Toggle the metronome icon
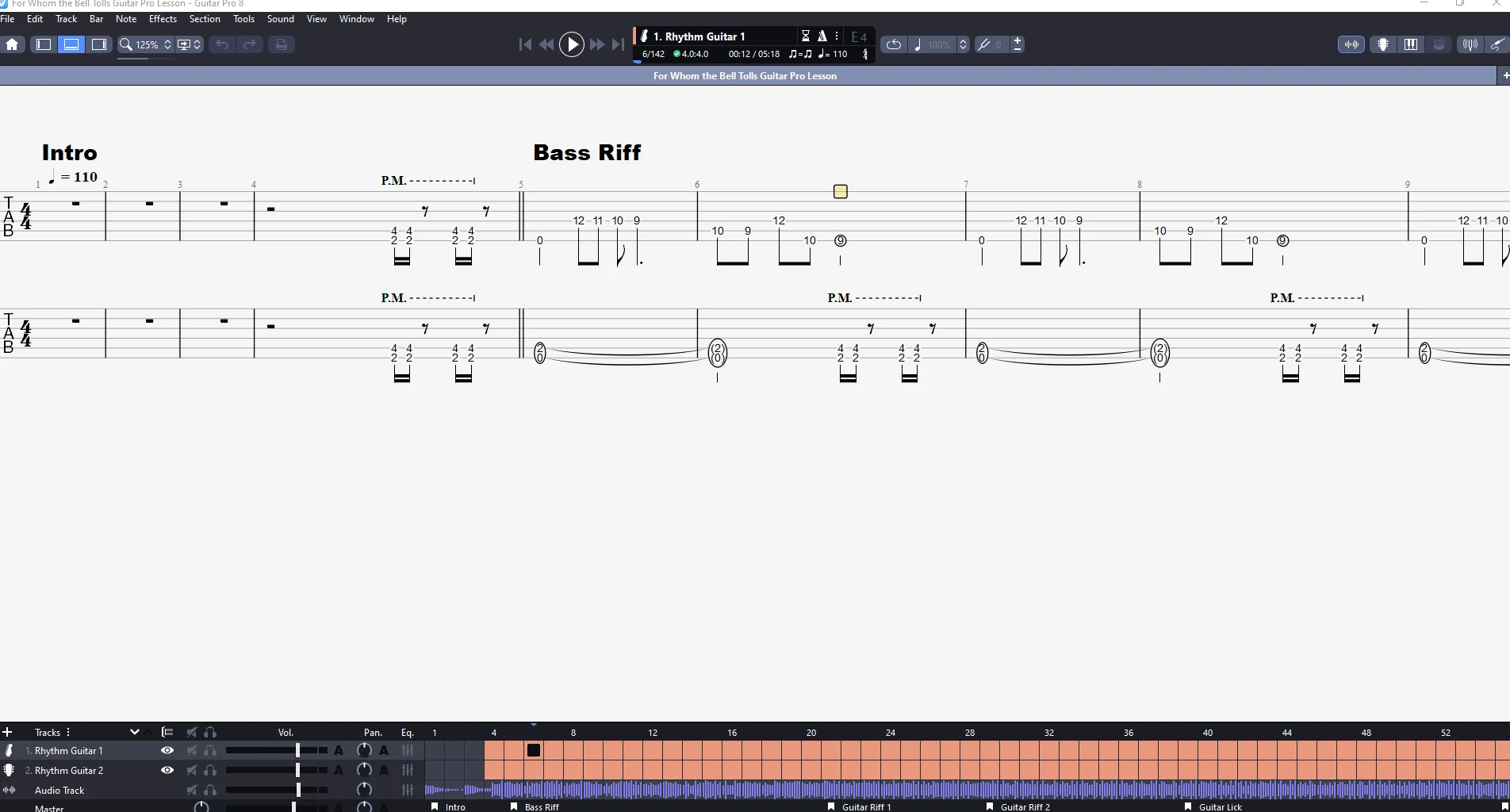The image size is (1510, 812). 822,36
